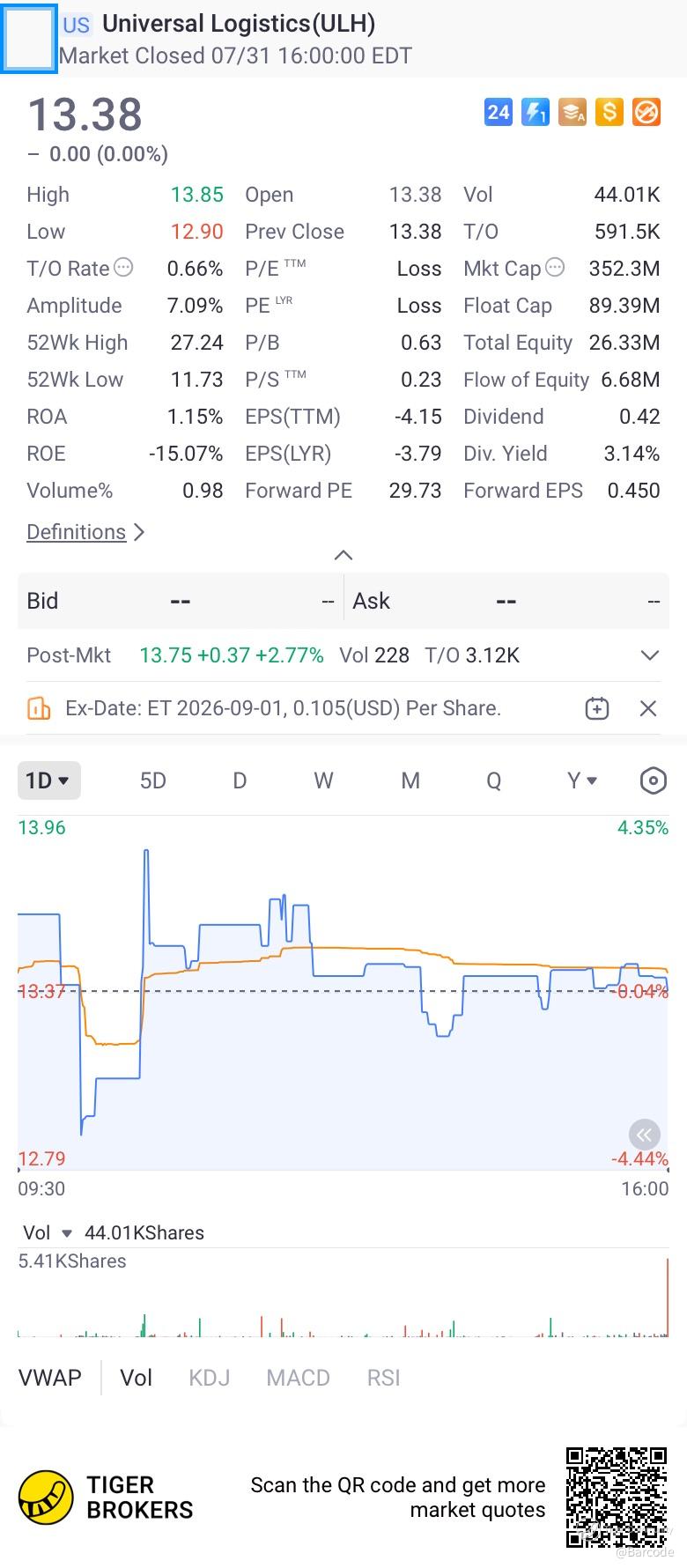Dismiss the Ex-Date dividend notice
Image resolution: width=687 pixels, height=1568 pixels.
tap(648, 708)
